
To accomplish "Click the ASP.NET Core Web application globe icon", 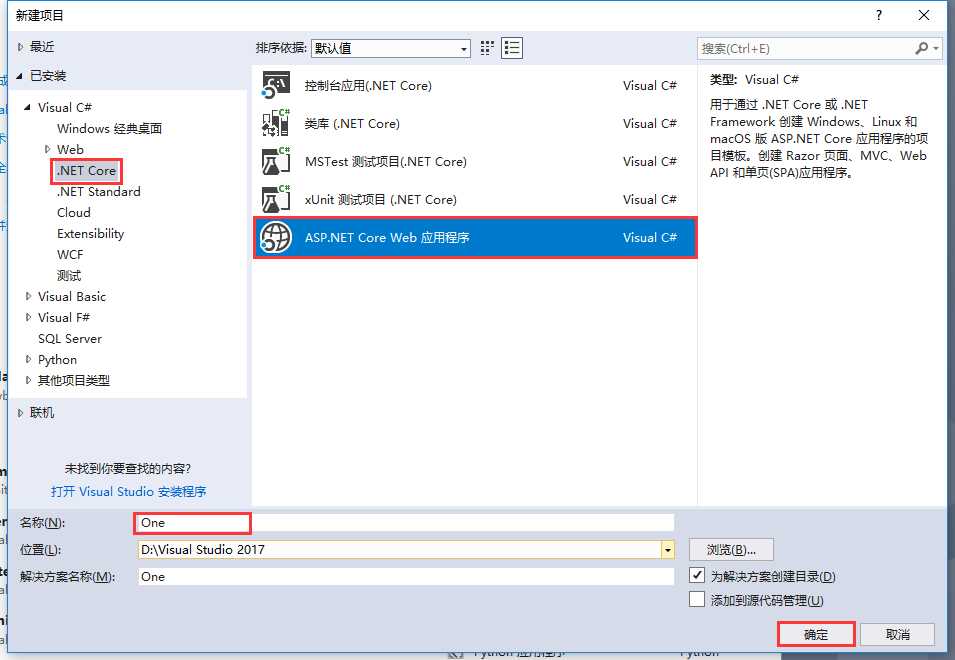I will 276,237.
